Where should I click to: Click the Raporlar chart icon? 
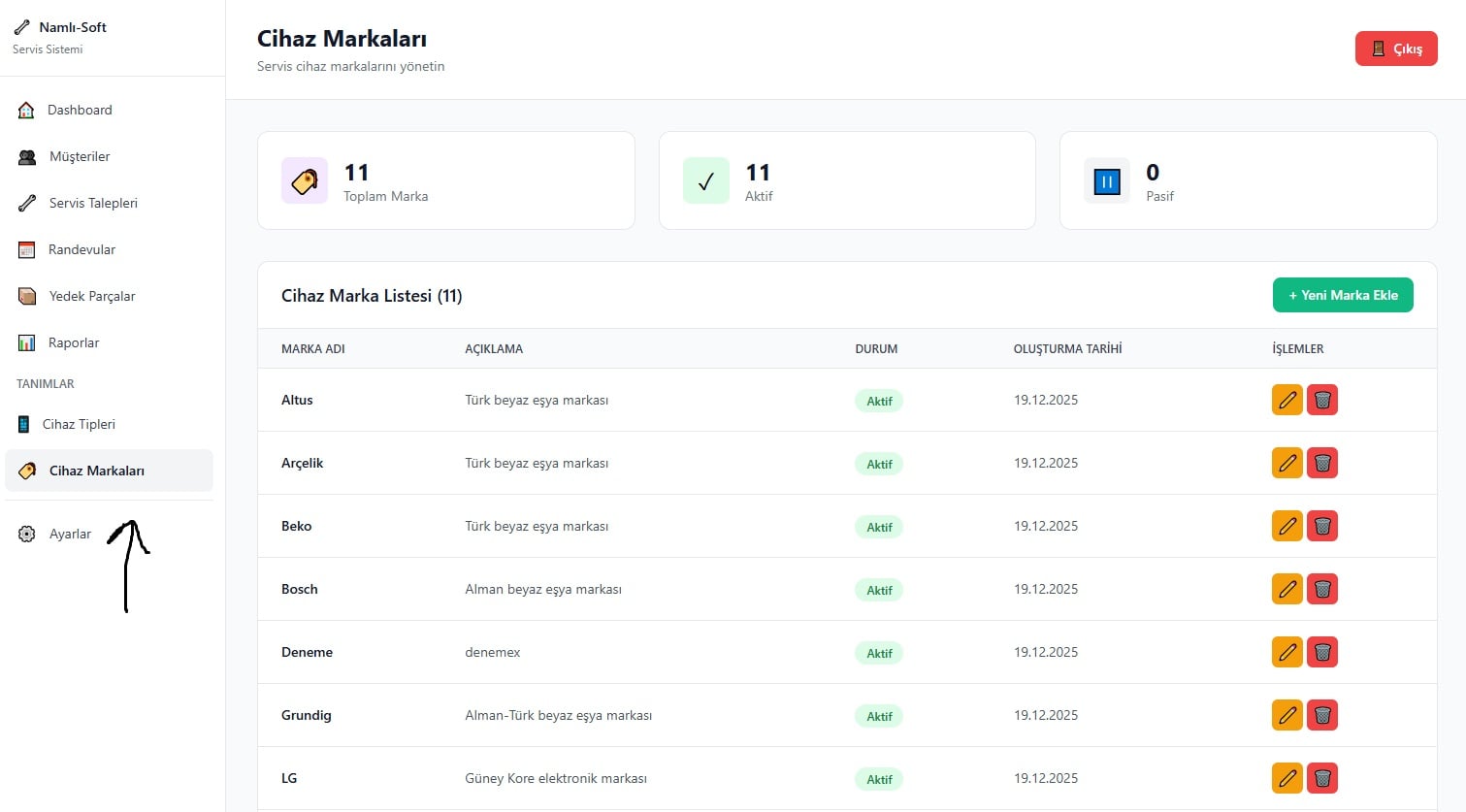(x=27, y=342)
